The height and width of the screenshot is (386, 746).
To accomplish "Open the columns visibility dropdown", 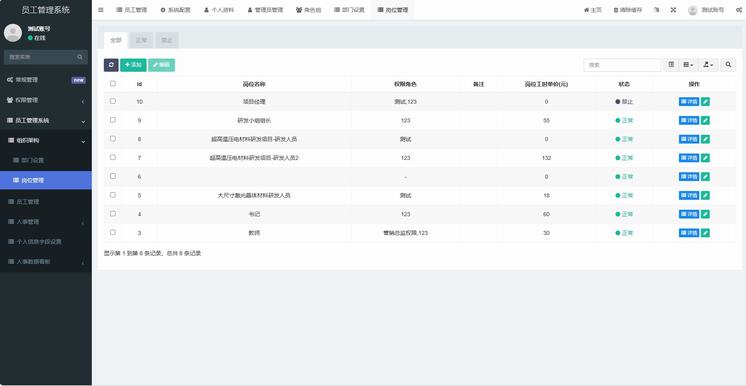I will (688, 65).
